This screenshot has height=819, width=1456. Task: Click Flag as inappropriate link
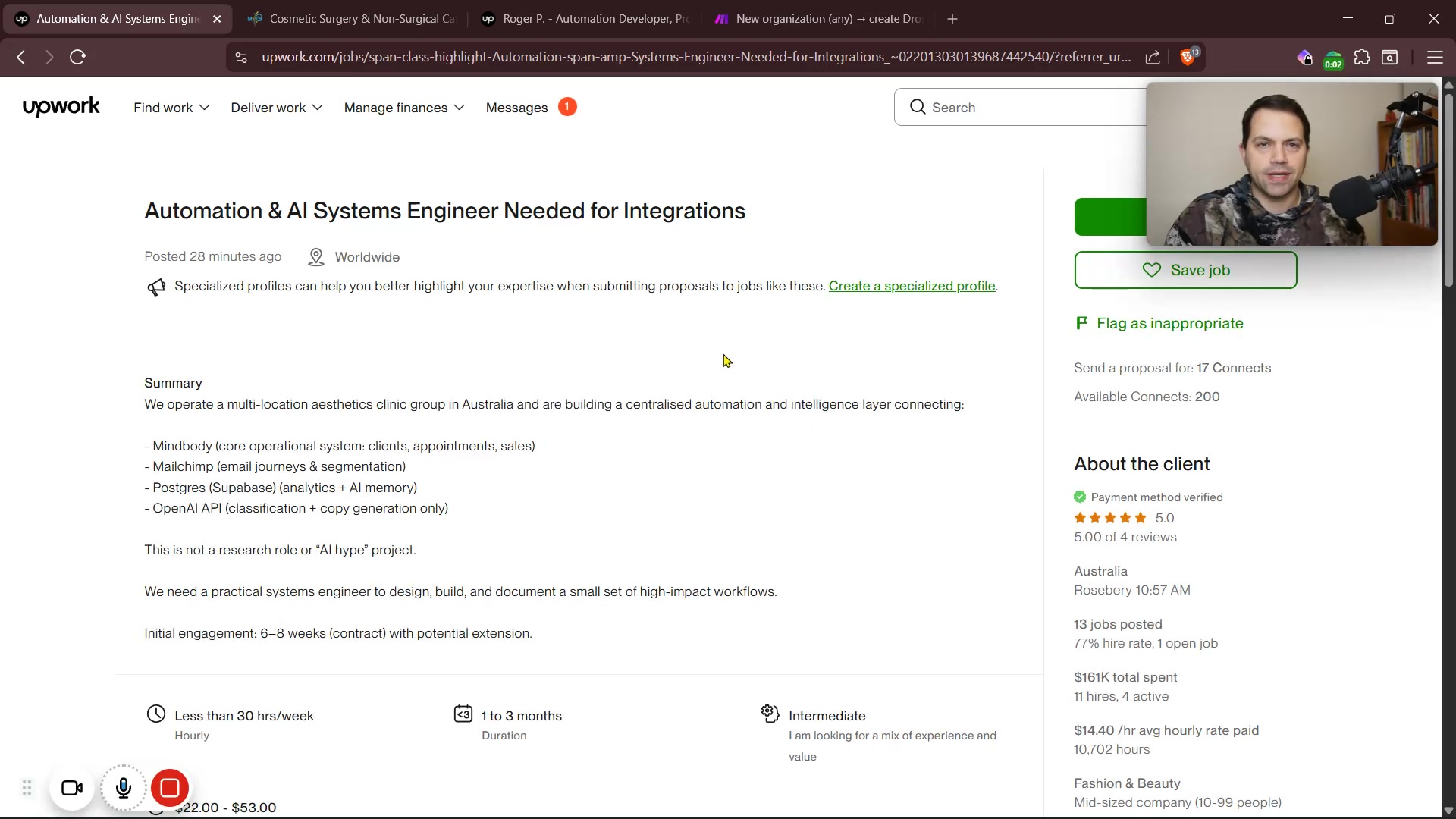click(1169, 324)
